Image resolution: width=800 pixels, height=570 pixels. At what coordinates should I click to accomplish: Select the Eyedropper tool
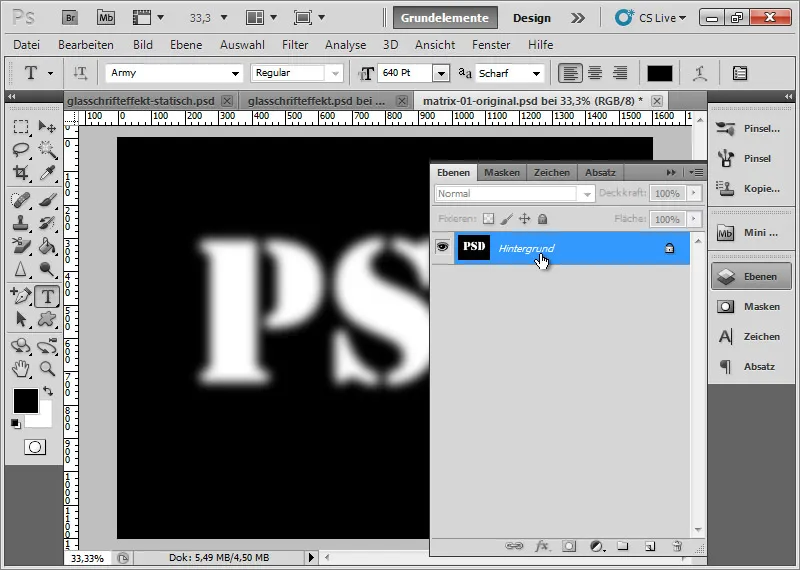(x=47, y=172)
